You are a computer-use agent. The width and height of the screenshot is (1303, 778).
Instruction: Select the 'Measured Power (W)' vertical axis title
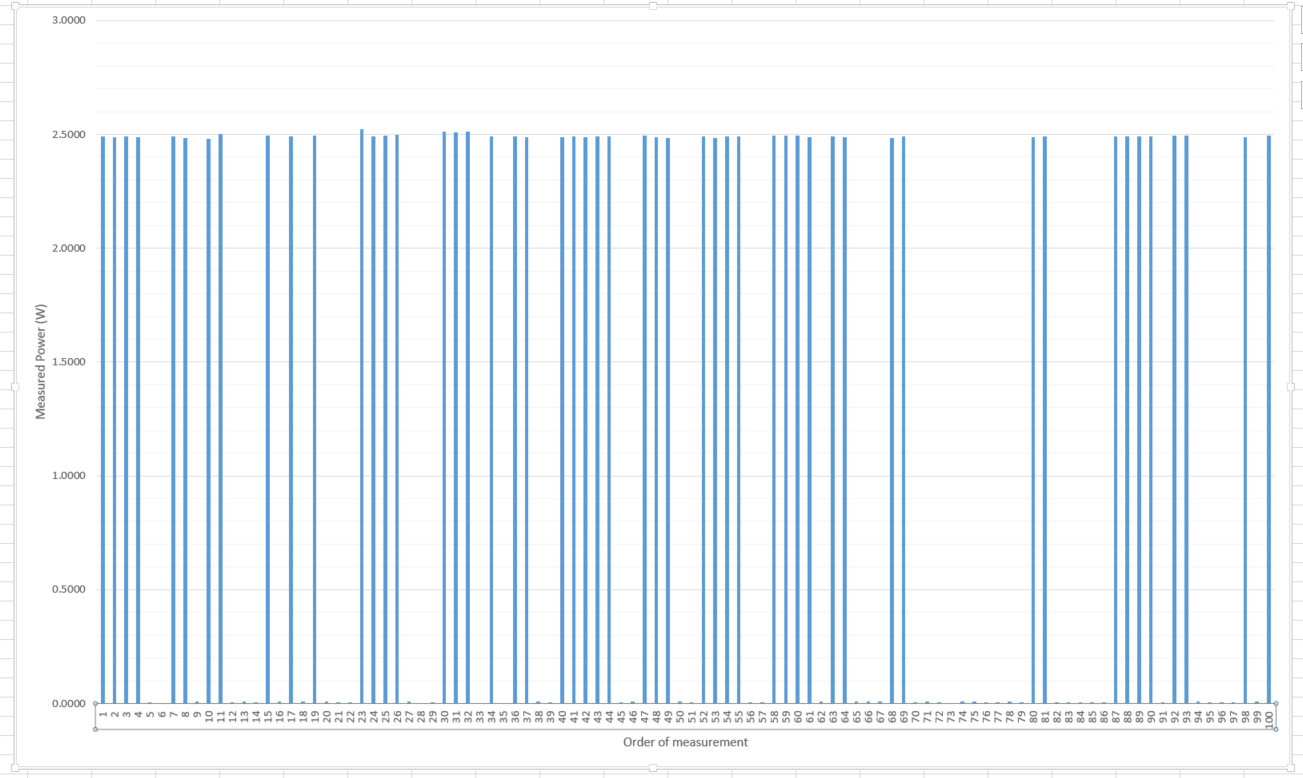coord(41,361)
